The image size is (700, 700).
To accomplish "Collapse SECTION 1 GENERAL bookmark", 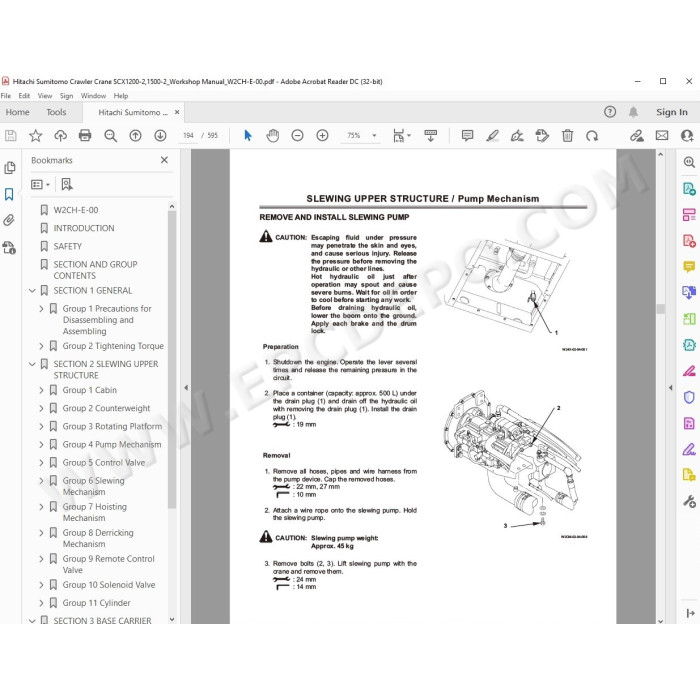I will (32, 291).
